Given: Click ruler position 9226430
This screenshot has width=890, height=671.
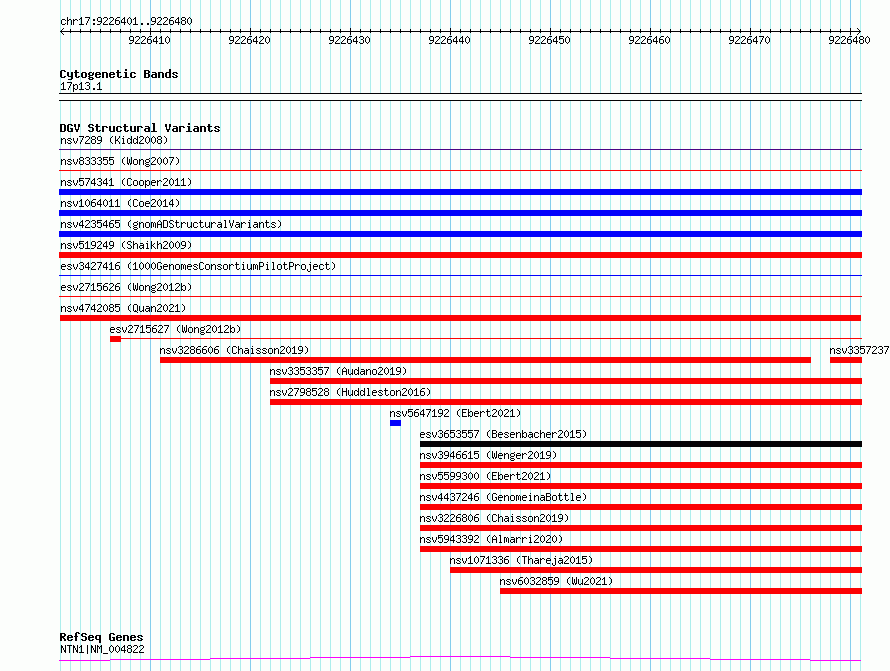Looking at the screenshot, I should (x=349, y=40).
